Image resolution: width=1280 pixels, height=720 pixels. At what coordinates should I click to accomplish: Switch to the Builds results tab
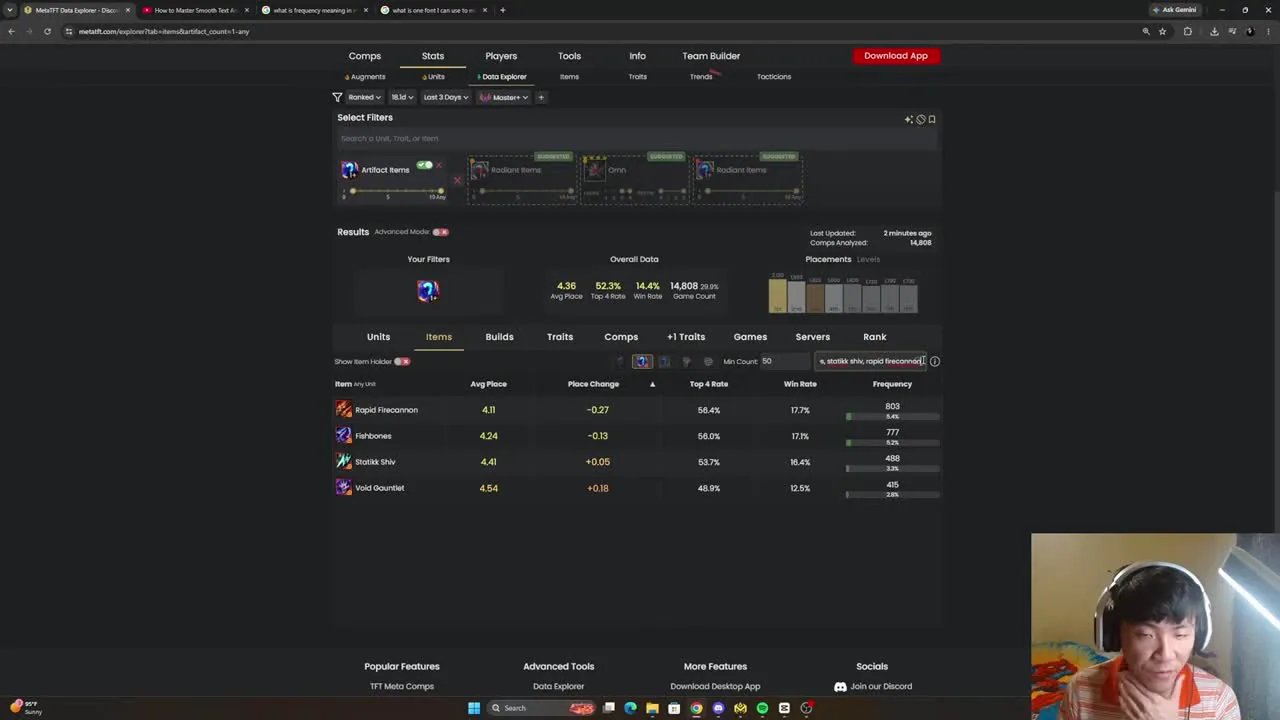(x=499, y=337)
